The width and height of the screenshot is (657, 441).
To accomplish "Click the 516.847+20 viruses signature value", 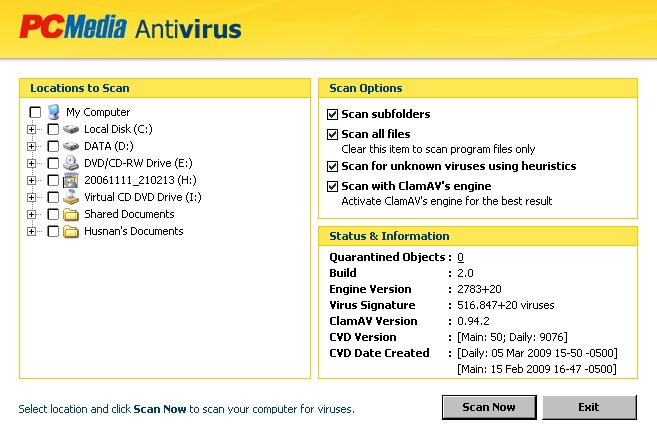I will 506,305.
